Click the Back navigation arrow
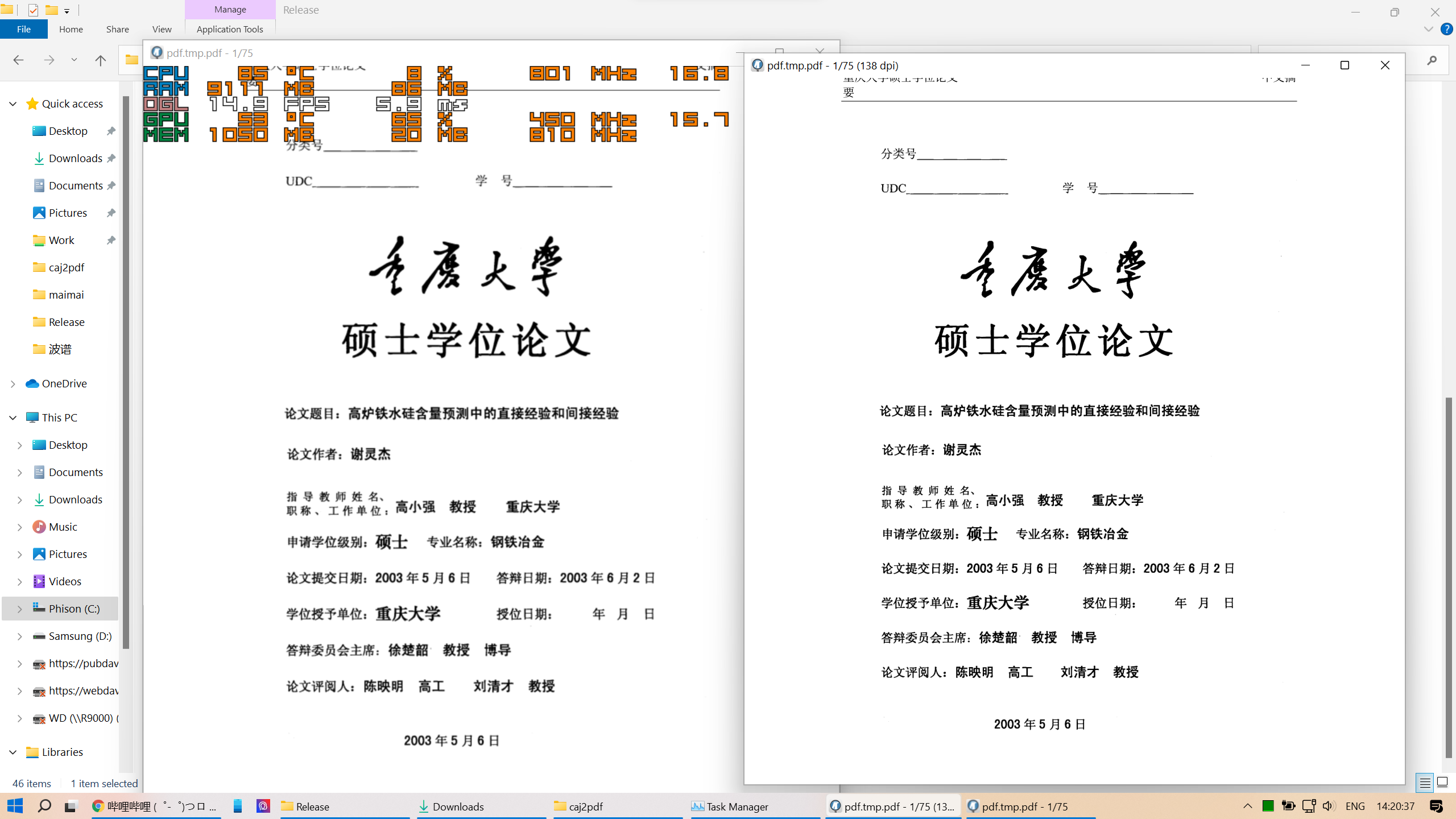This screenshot has height=819, width=1456. tap(18, 60)
